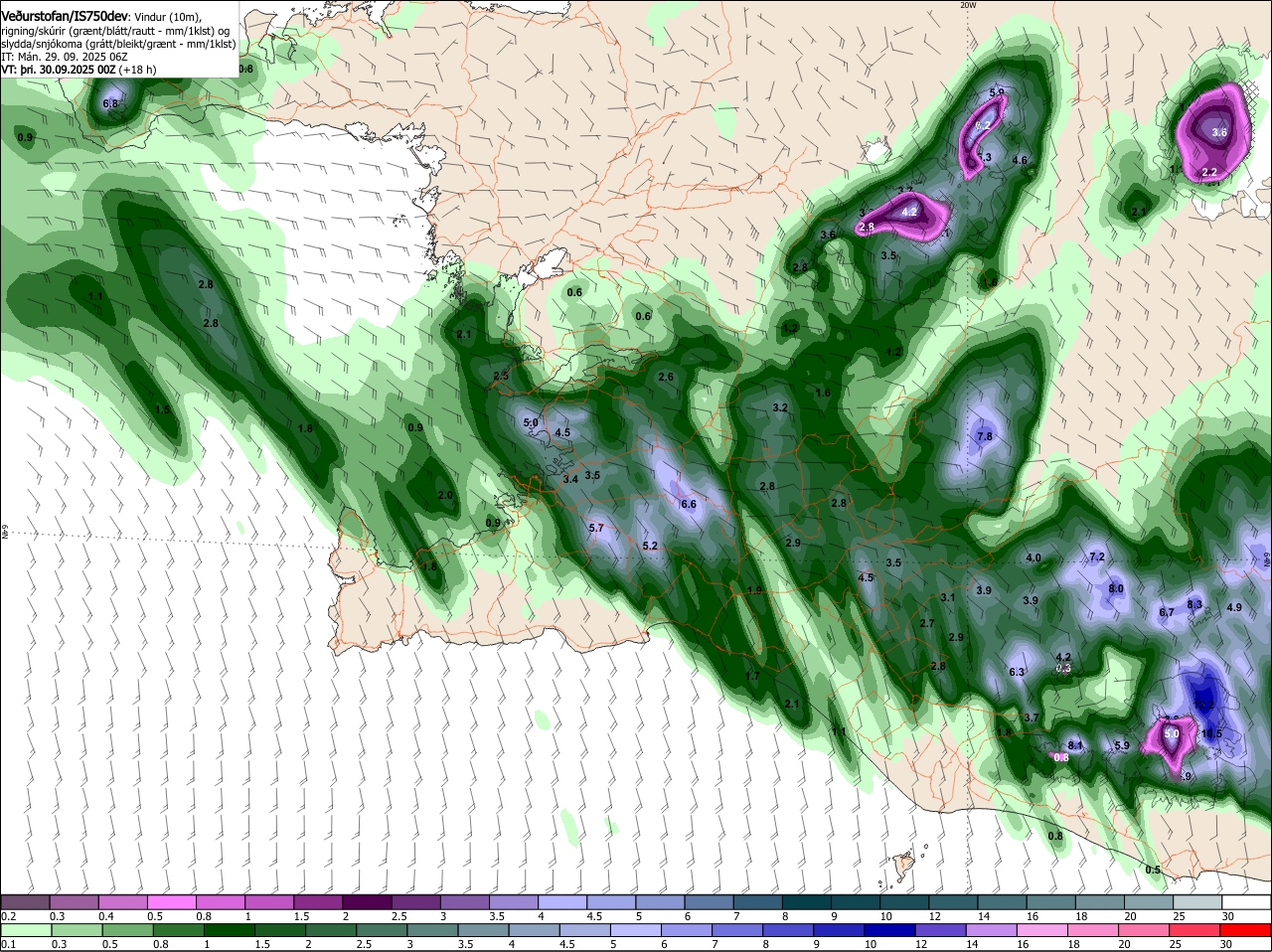Pick the light purple 14 rain legend swatch

(991, 928)
